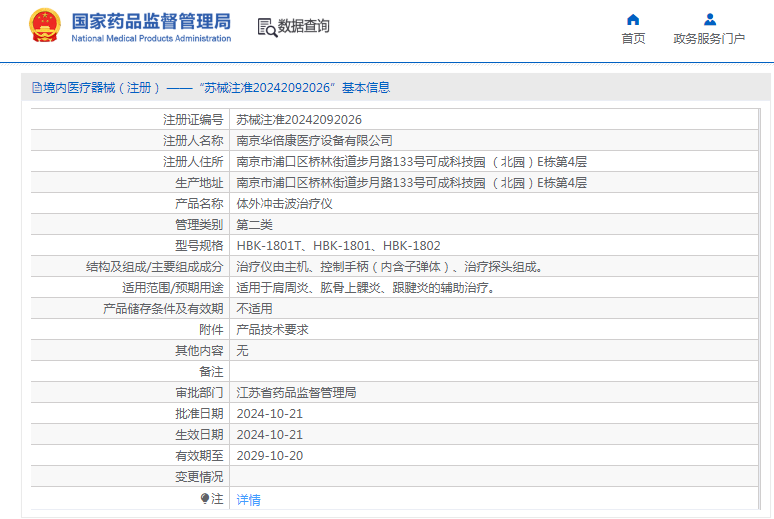Viewport: 774px width, 519px height.
Task: Click the 生产地址 row label
Action: (199, 183)
